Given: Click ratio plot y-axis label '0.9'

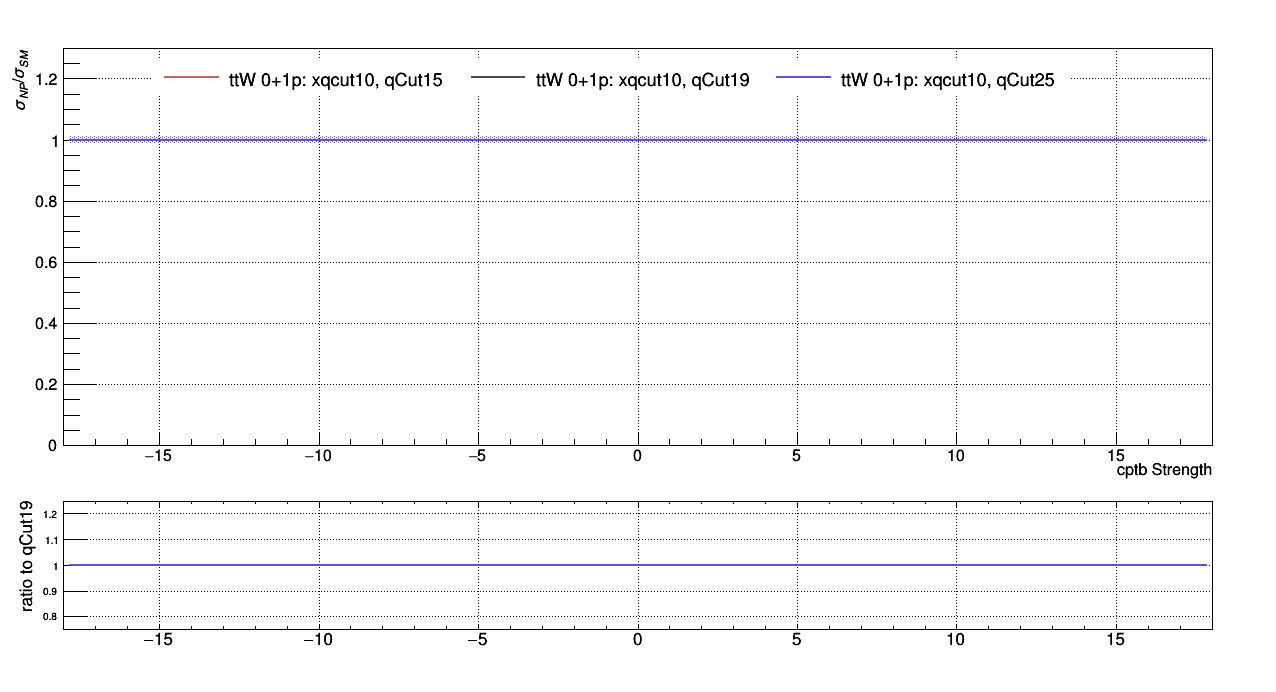Looking at the screenshot, I should point(52,592).
